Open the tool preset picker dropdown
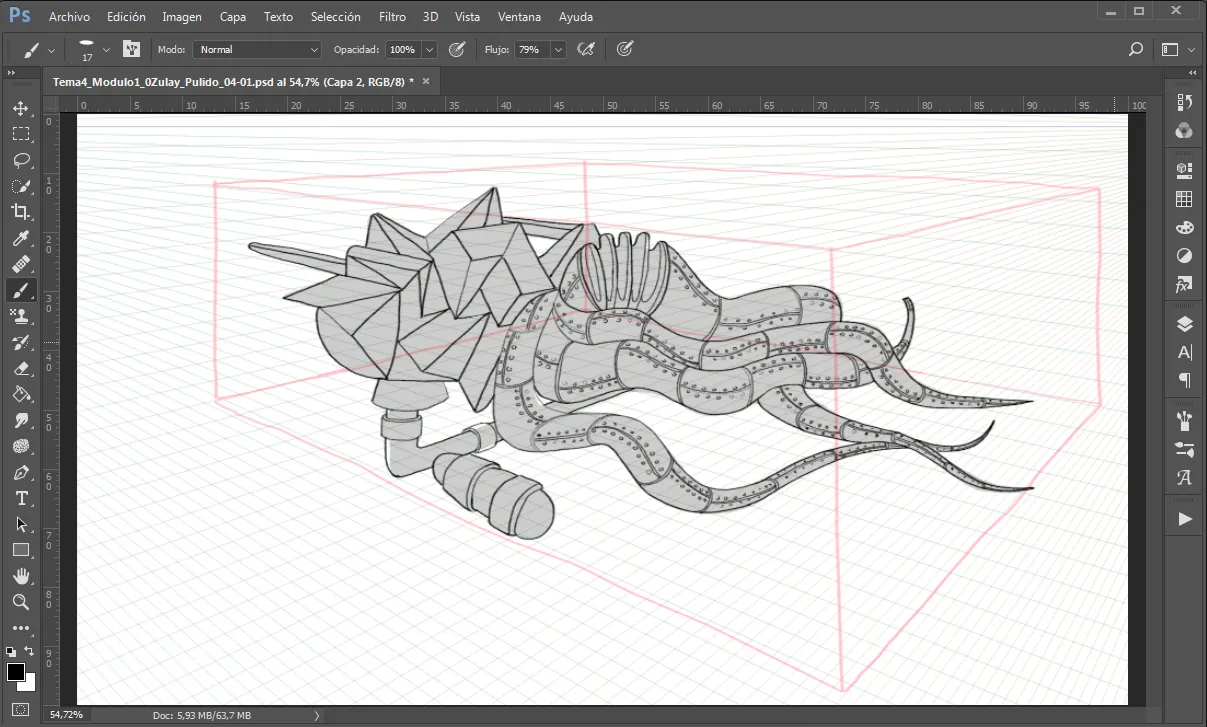The height and width of the screenshot is (727, 1207). [38, 49]
